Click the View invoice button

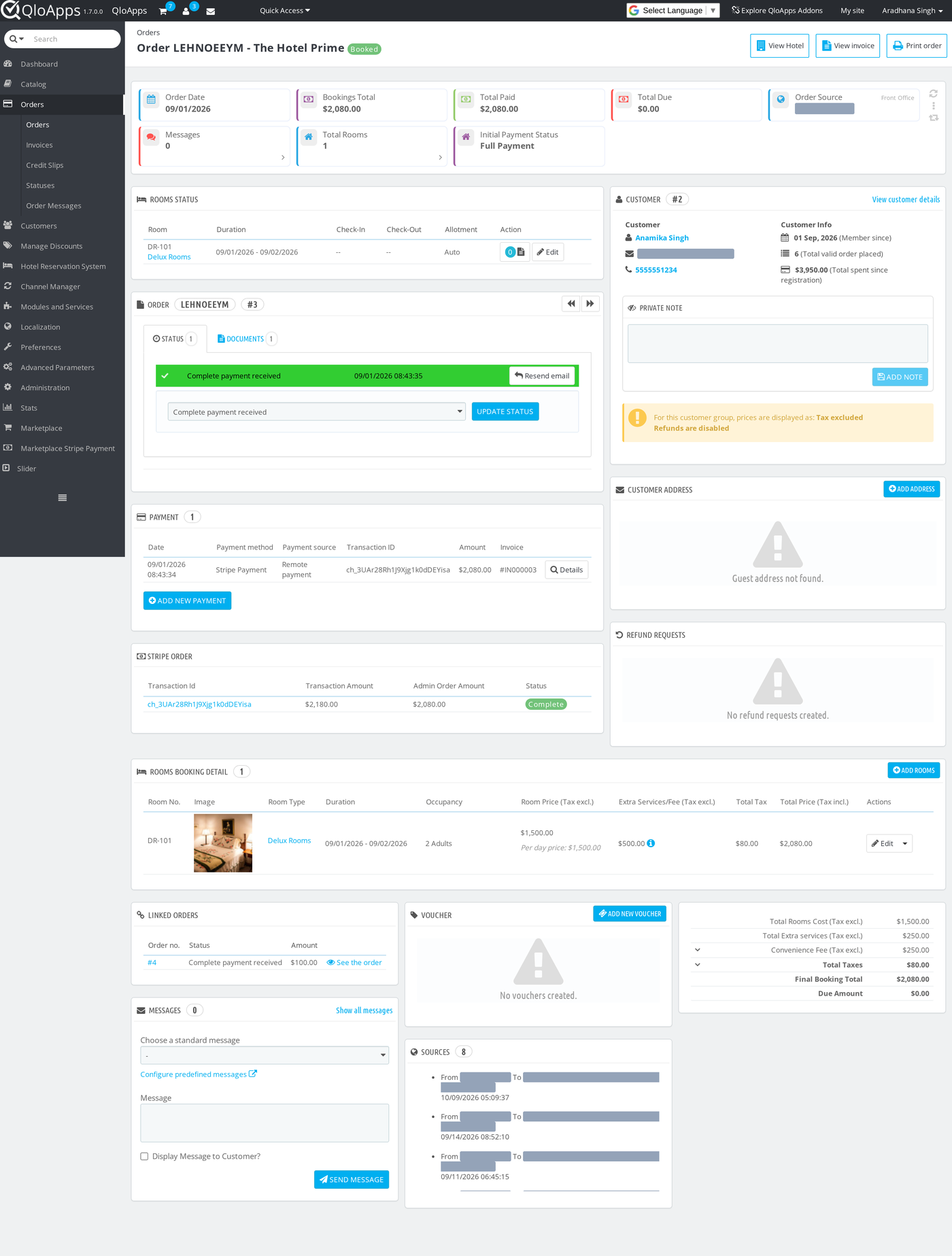(x=848, y=46)
